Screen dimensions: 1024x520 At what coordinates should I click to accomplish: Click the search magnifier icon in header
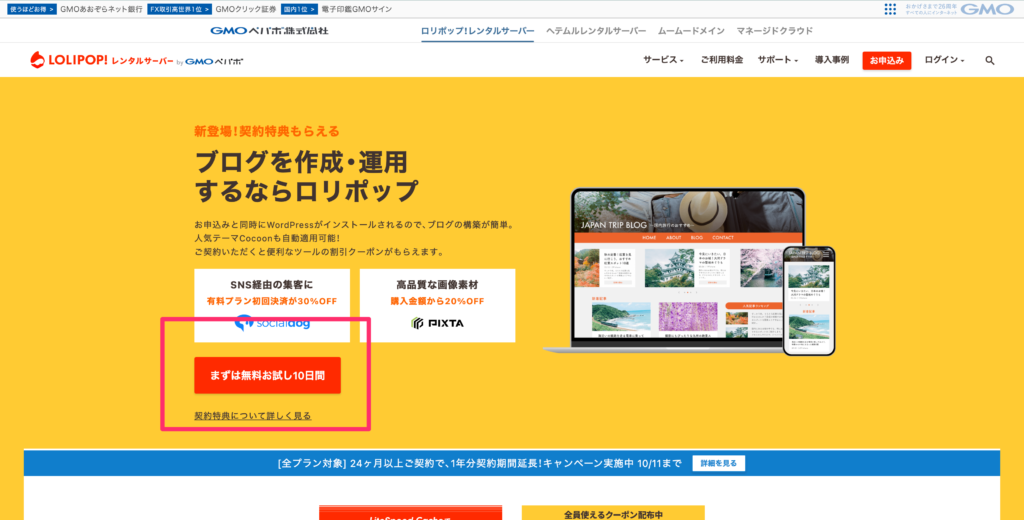pyautogui.click(x=990, y=60)
